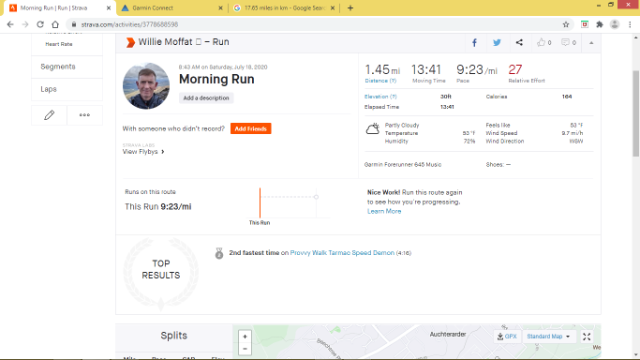Image resolution: width=640 pixels, height=360 pixels.
Task: Click the Morning Run title
Action: (217, 79)
